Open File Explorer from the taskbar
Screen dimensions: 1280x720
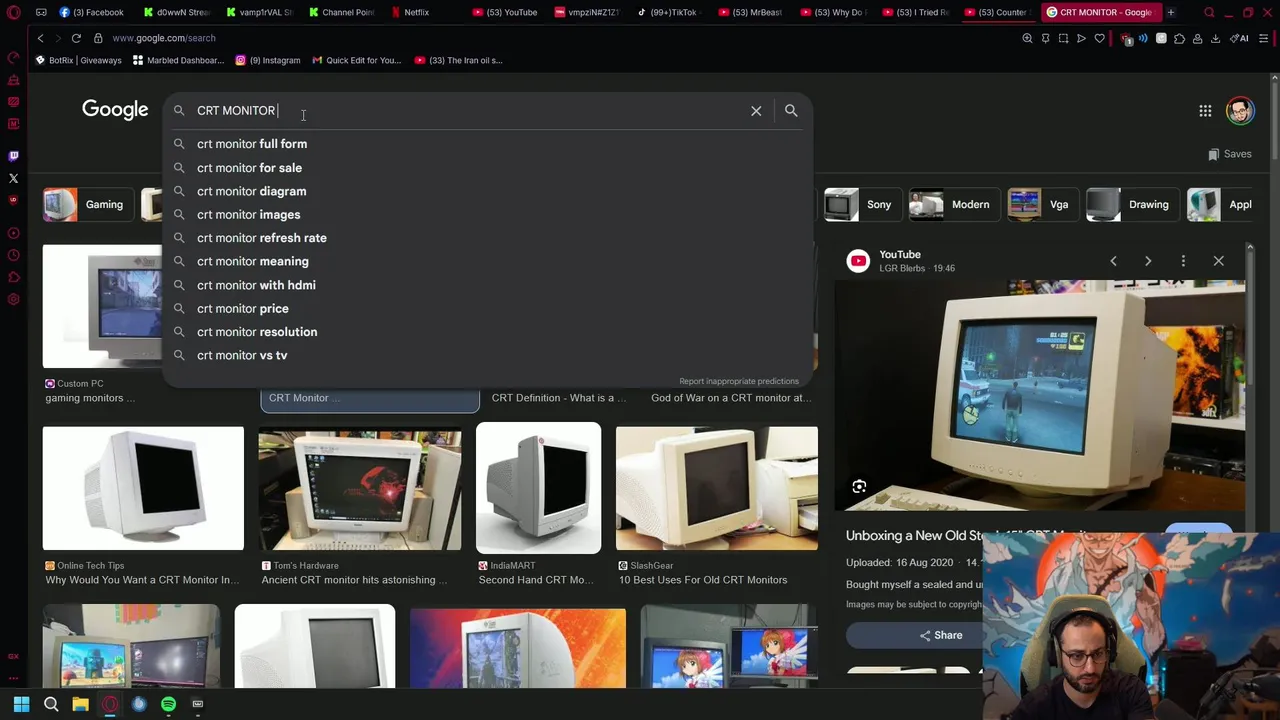point(80,704)
